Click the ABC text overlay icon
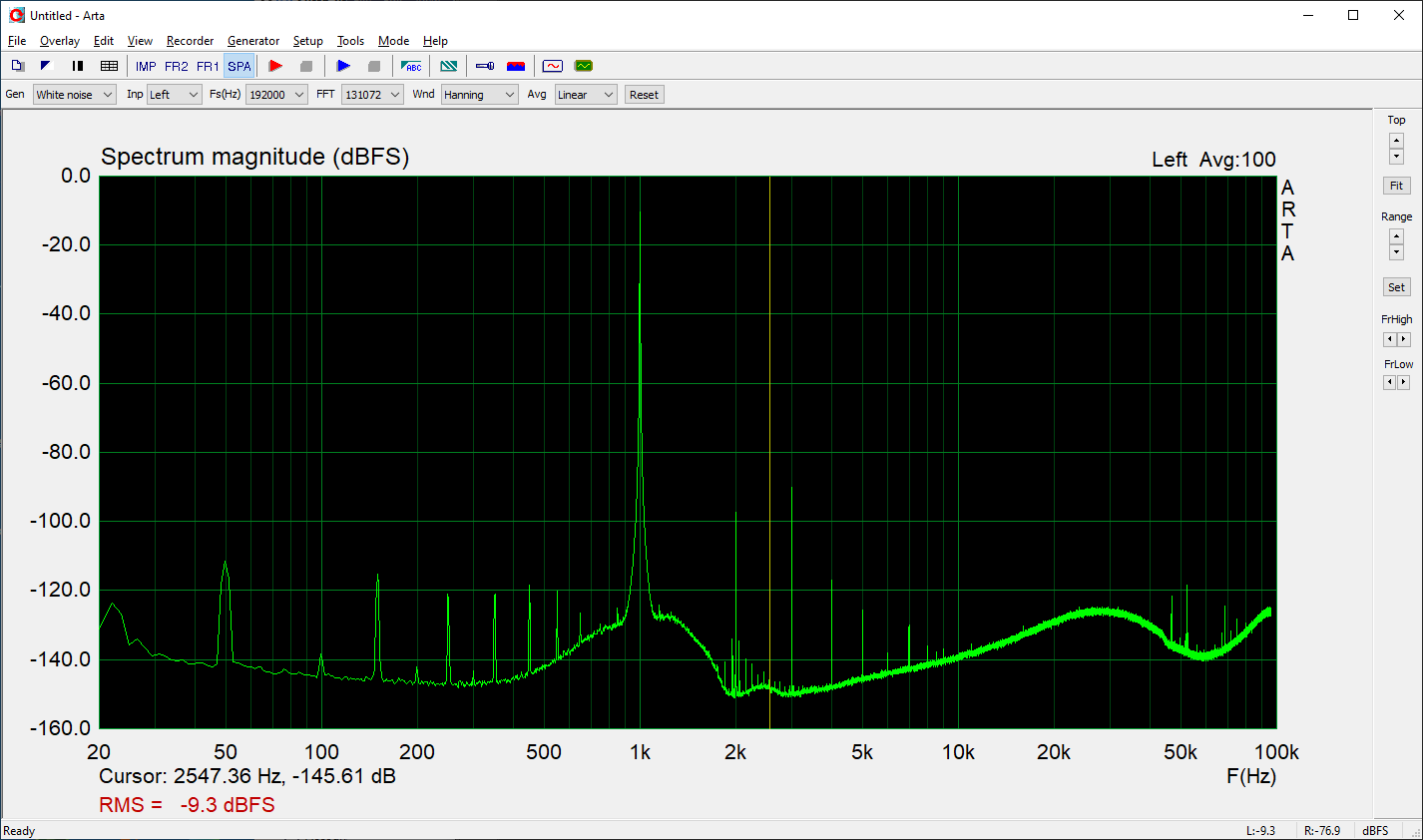This screenshot has width=1423, height=840. 411,66
